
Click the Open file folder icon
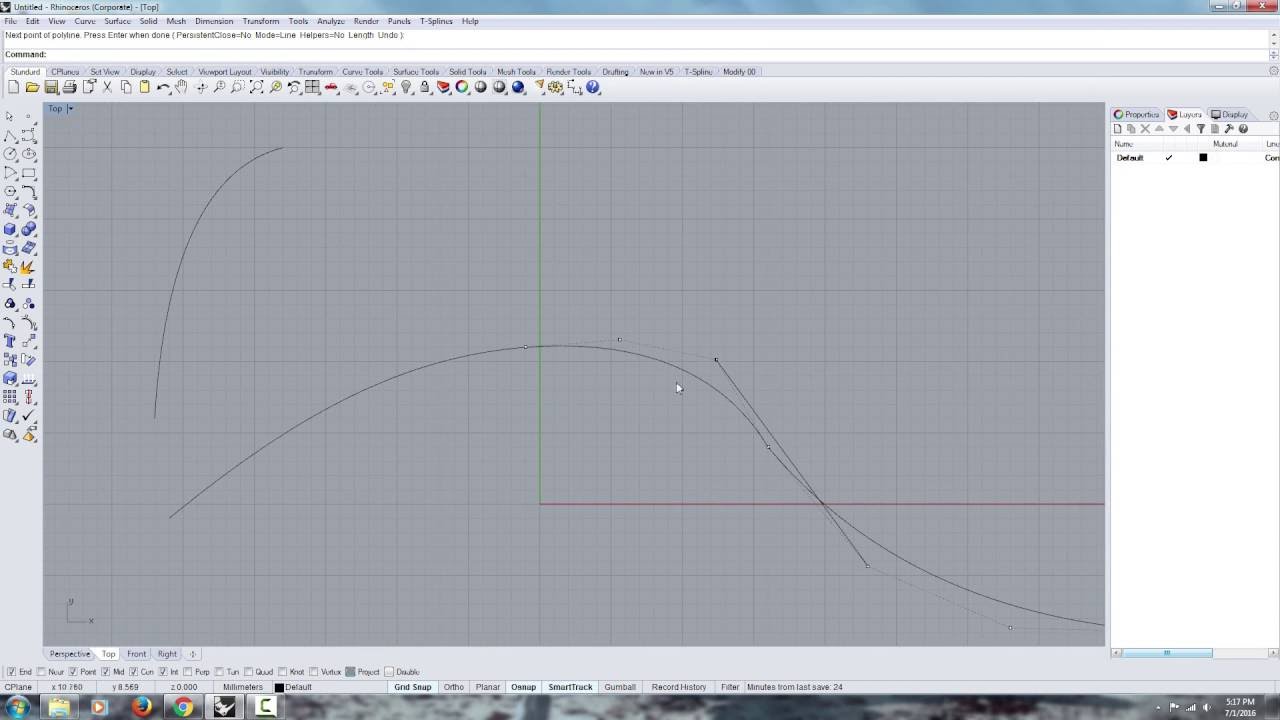(x=32, y=88)
